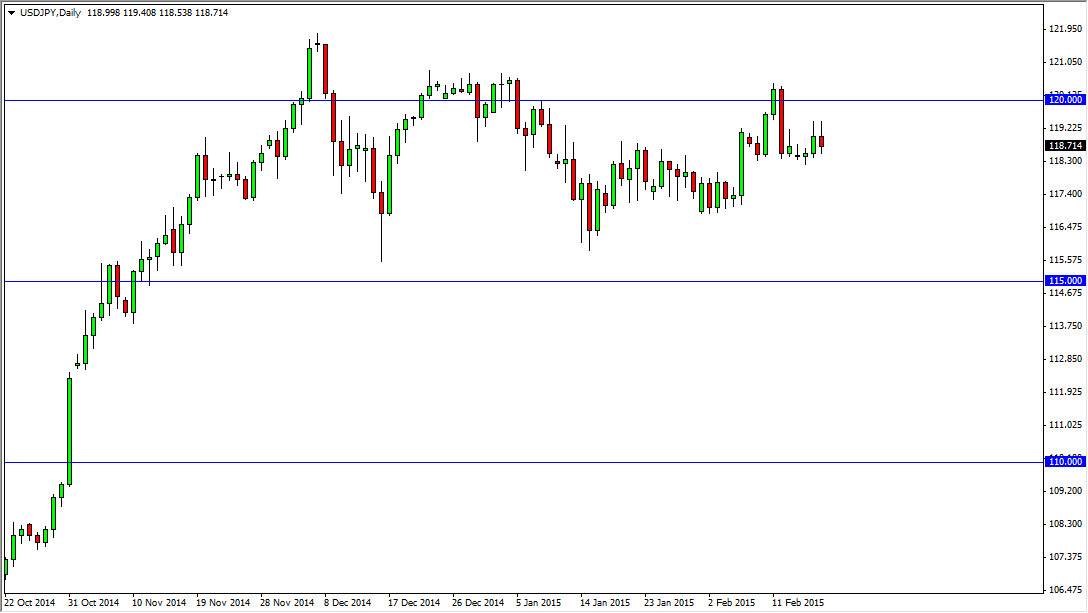Select the 115.000 price level tag
1088x613 pixels.
(1063, 281)
